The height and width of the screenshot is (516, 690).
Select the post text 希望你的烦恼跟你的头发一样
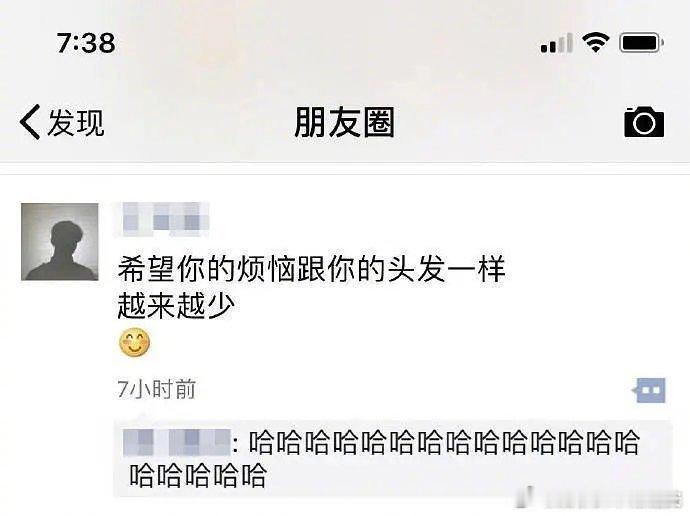[312, 268]
